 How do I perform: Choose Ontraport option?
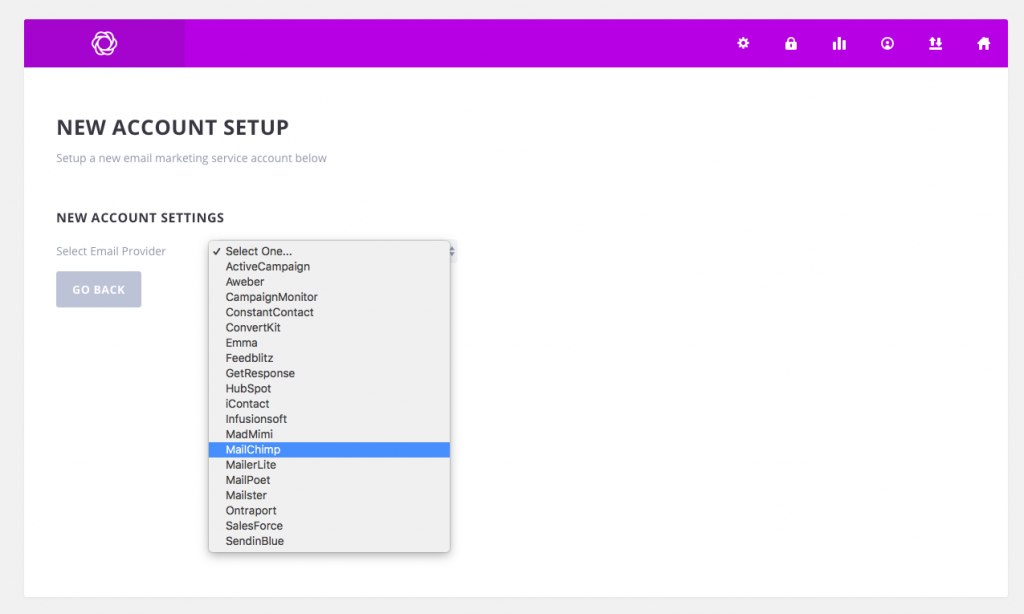pyautogui.click(x=329, y=510)
